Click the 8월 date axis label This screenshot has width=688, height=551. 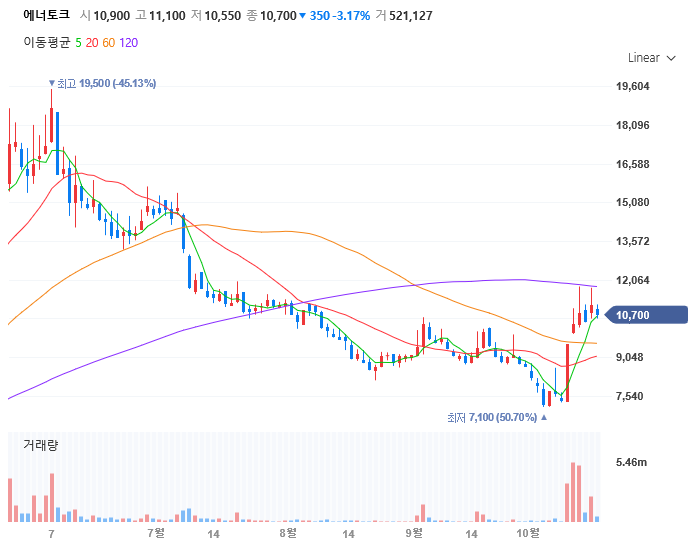point(288,533)
